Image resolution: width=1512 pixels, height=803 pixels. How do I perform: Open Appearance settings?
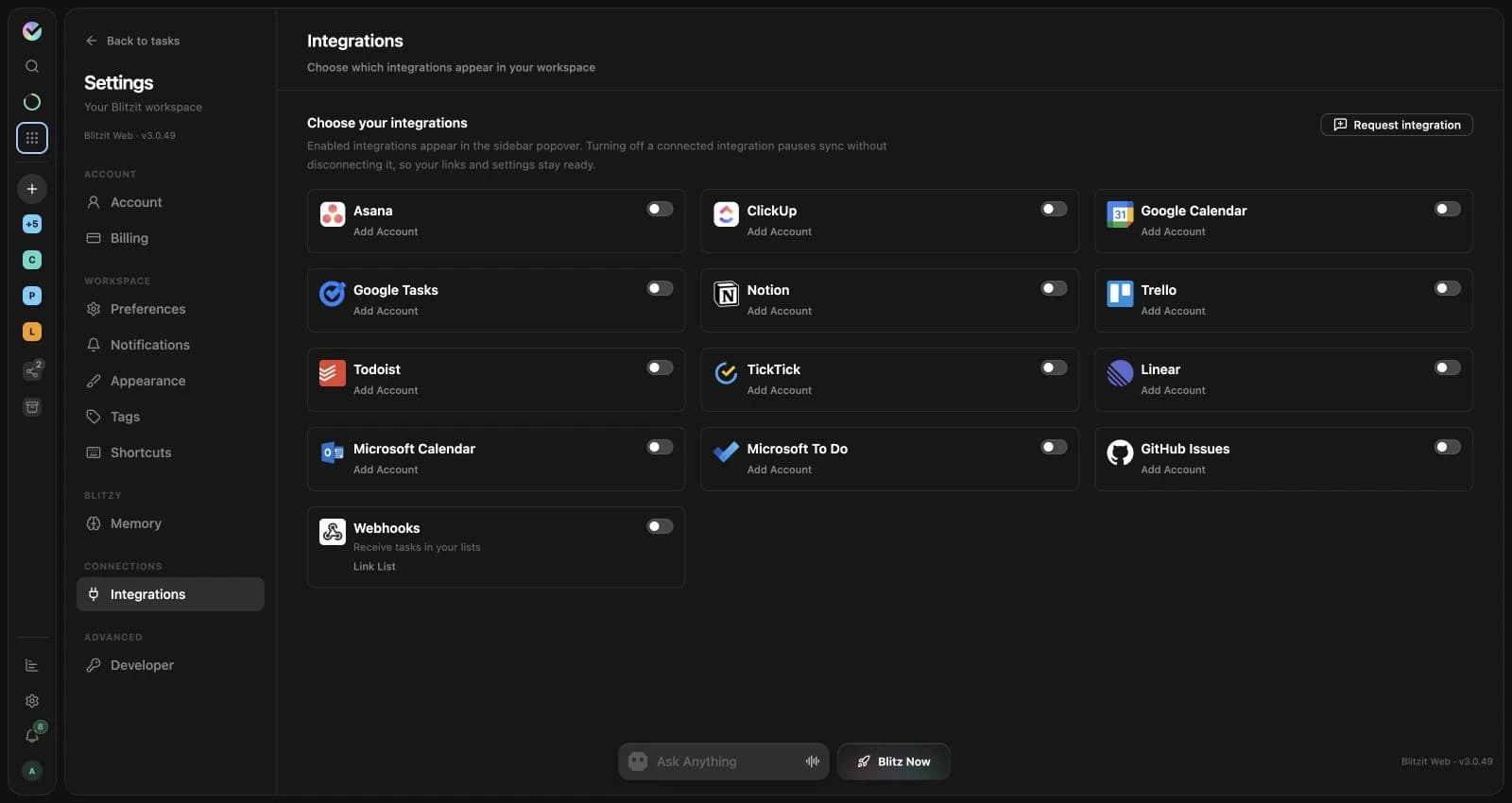coord(170,381)
